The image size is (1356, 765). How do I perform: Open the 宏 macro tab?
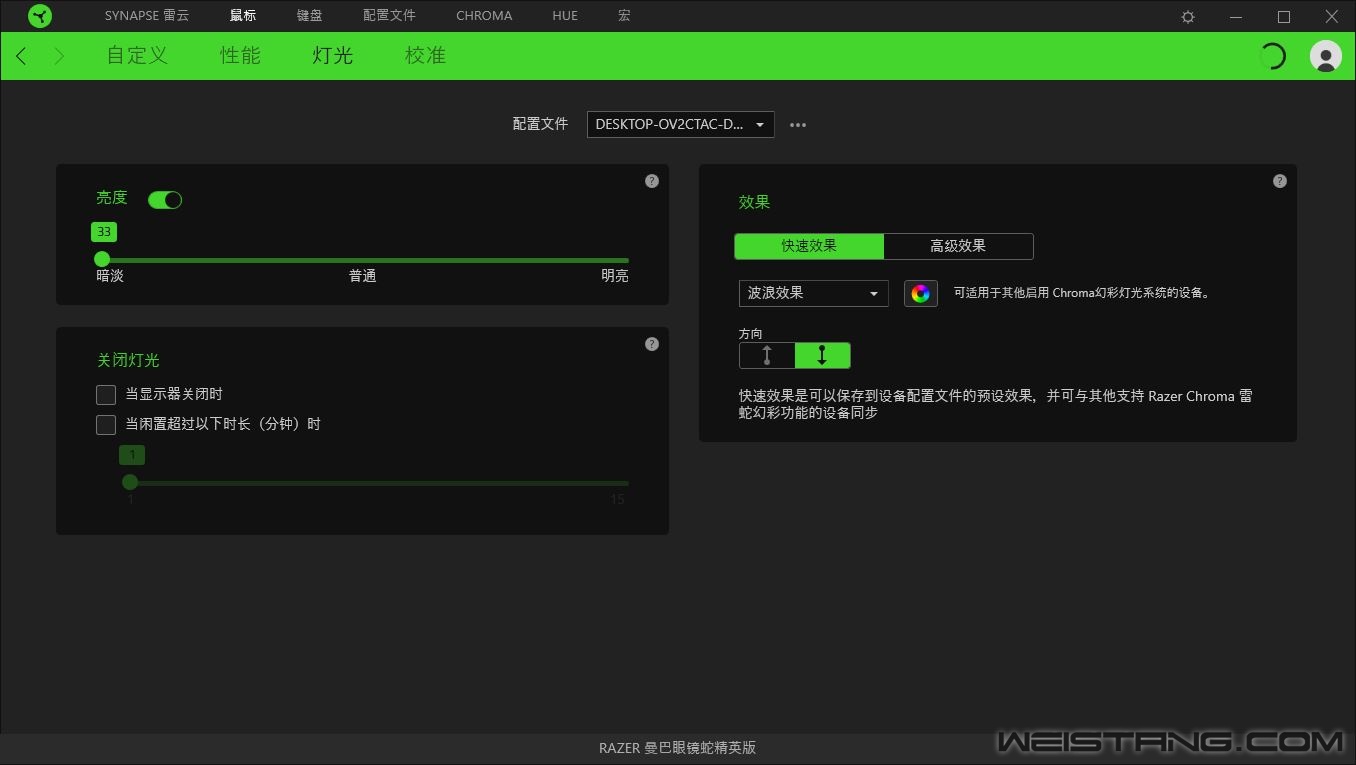click(x=624, y=16)
